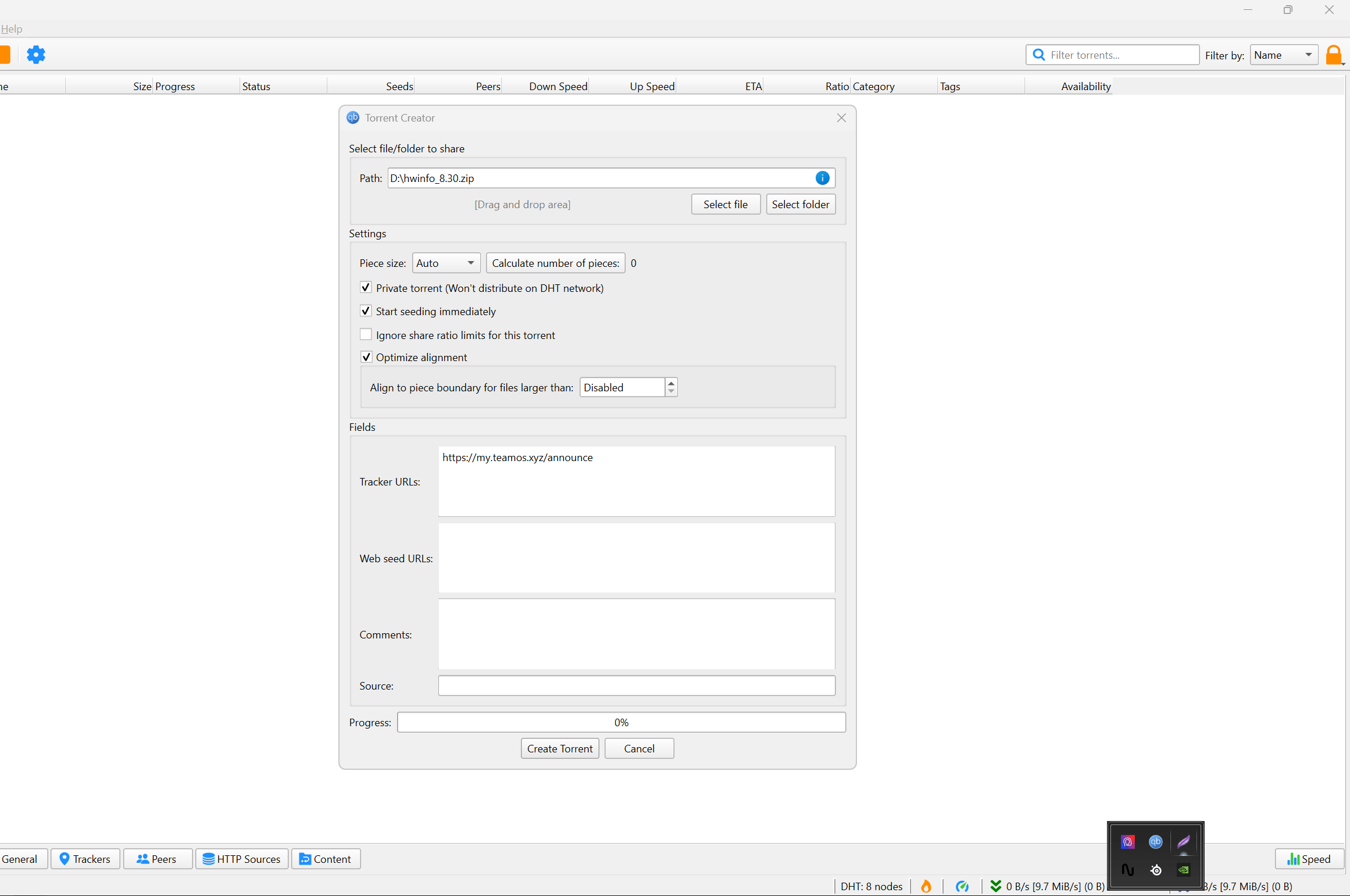
Task: Open Options via the blue gear icon
Action: 36,55
